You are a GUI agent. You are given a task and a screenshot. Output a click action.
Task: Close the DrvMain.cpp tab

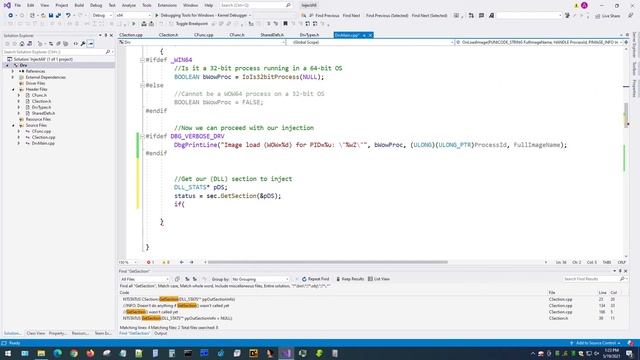(370, 35)
